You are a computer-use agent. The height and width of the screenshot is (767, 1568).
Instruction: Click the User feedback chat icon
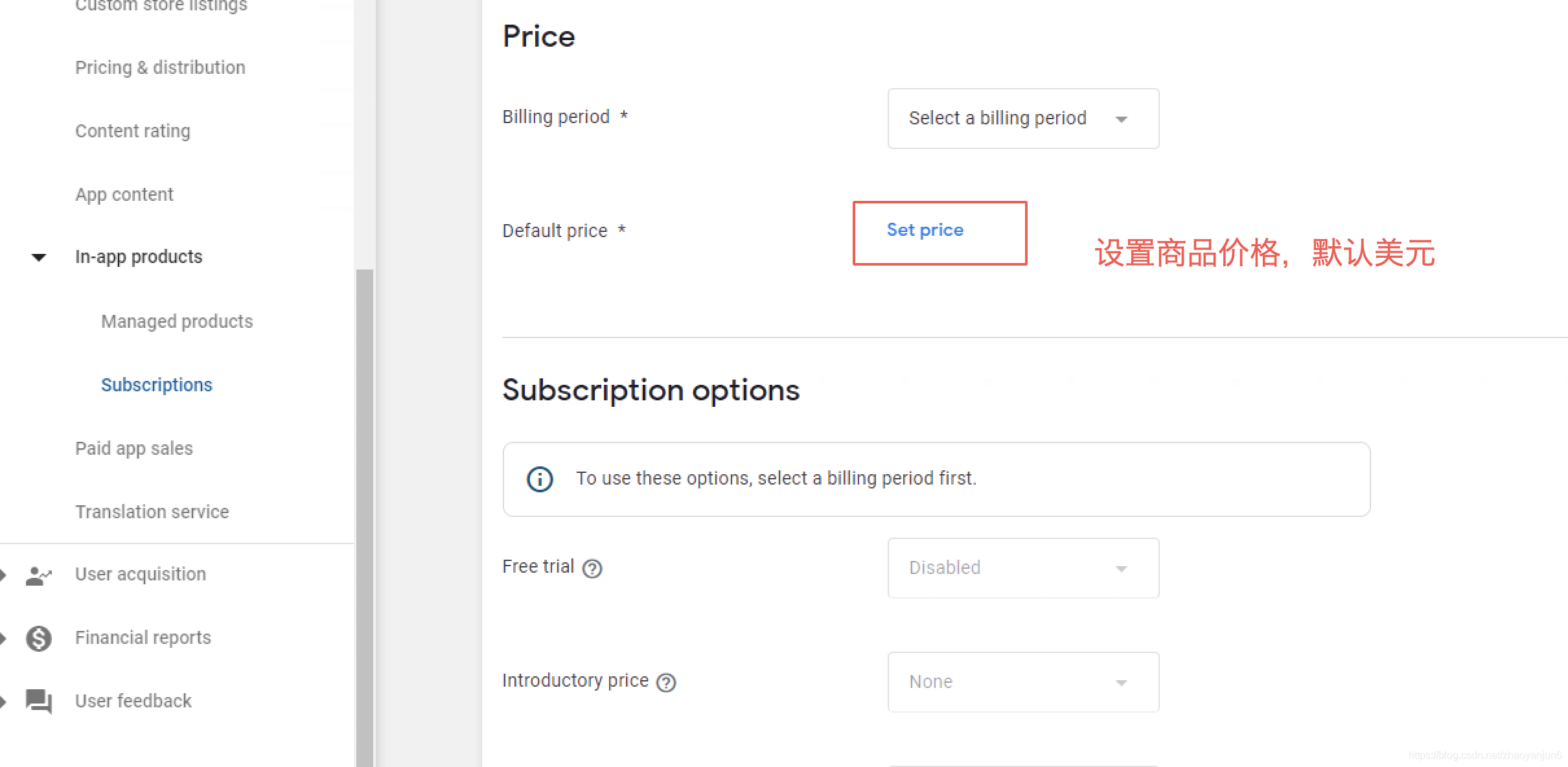click(x=38, y=701)
